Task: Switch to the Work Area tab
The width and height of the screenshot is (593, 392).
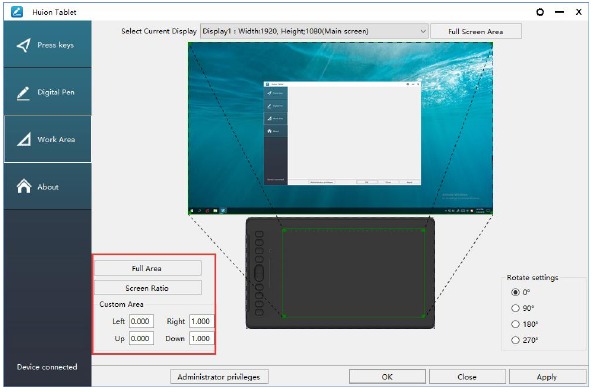Action: (47, 139)
